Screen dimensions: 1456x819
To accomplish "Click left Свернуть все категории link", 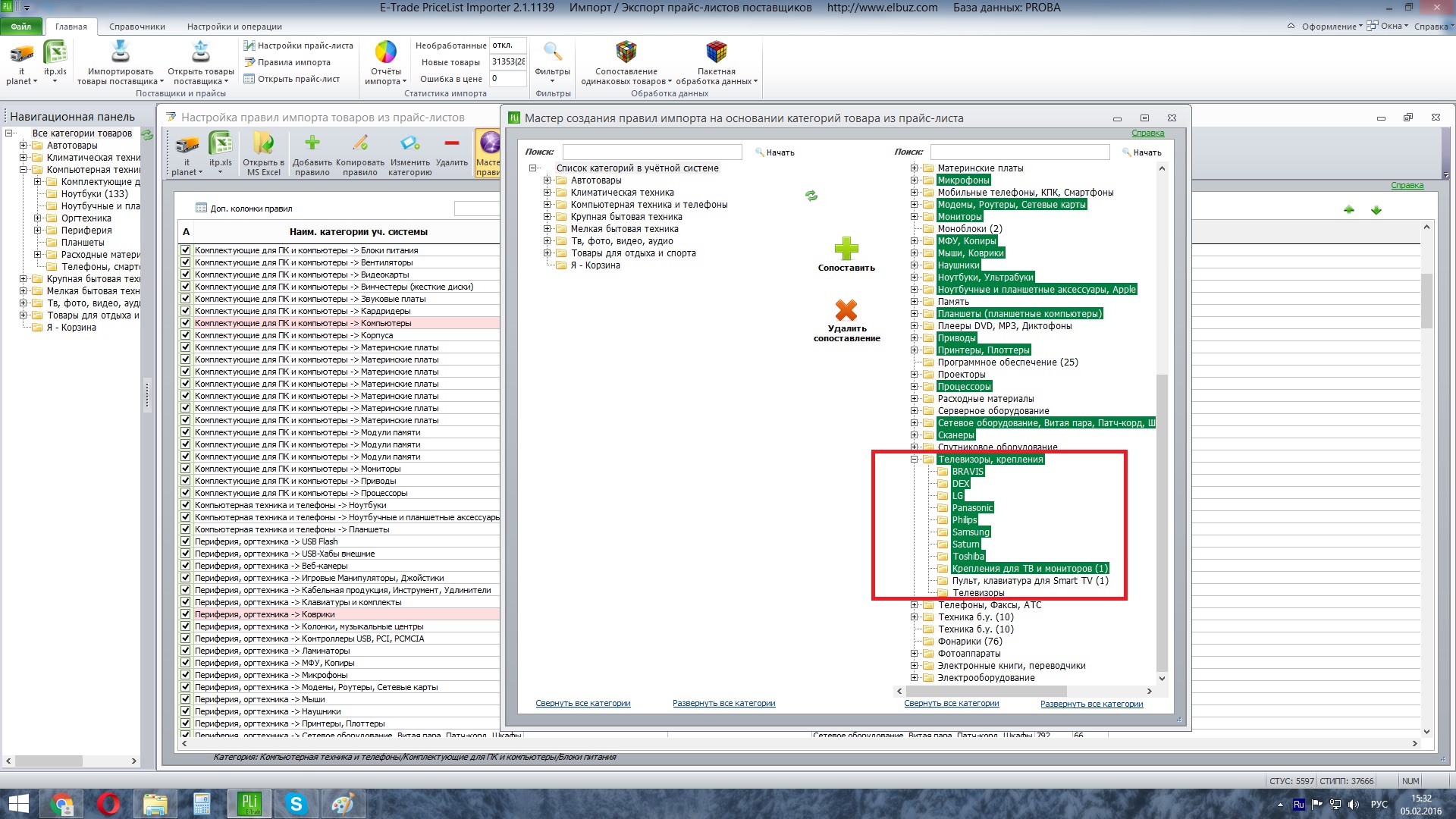I will click(583, 703).
